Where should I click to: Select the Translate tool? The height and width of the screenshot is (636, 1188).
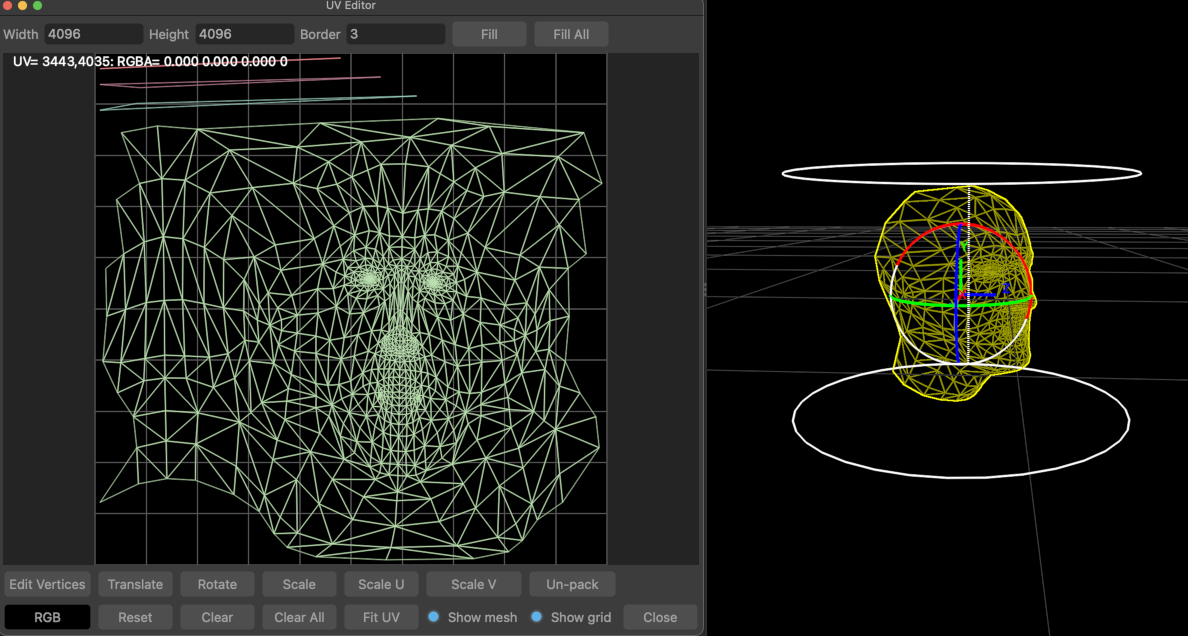[135, 584]
